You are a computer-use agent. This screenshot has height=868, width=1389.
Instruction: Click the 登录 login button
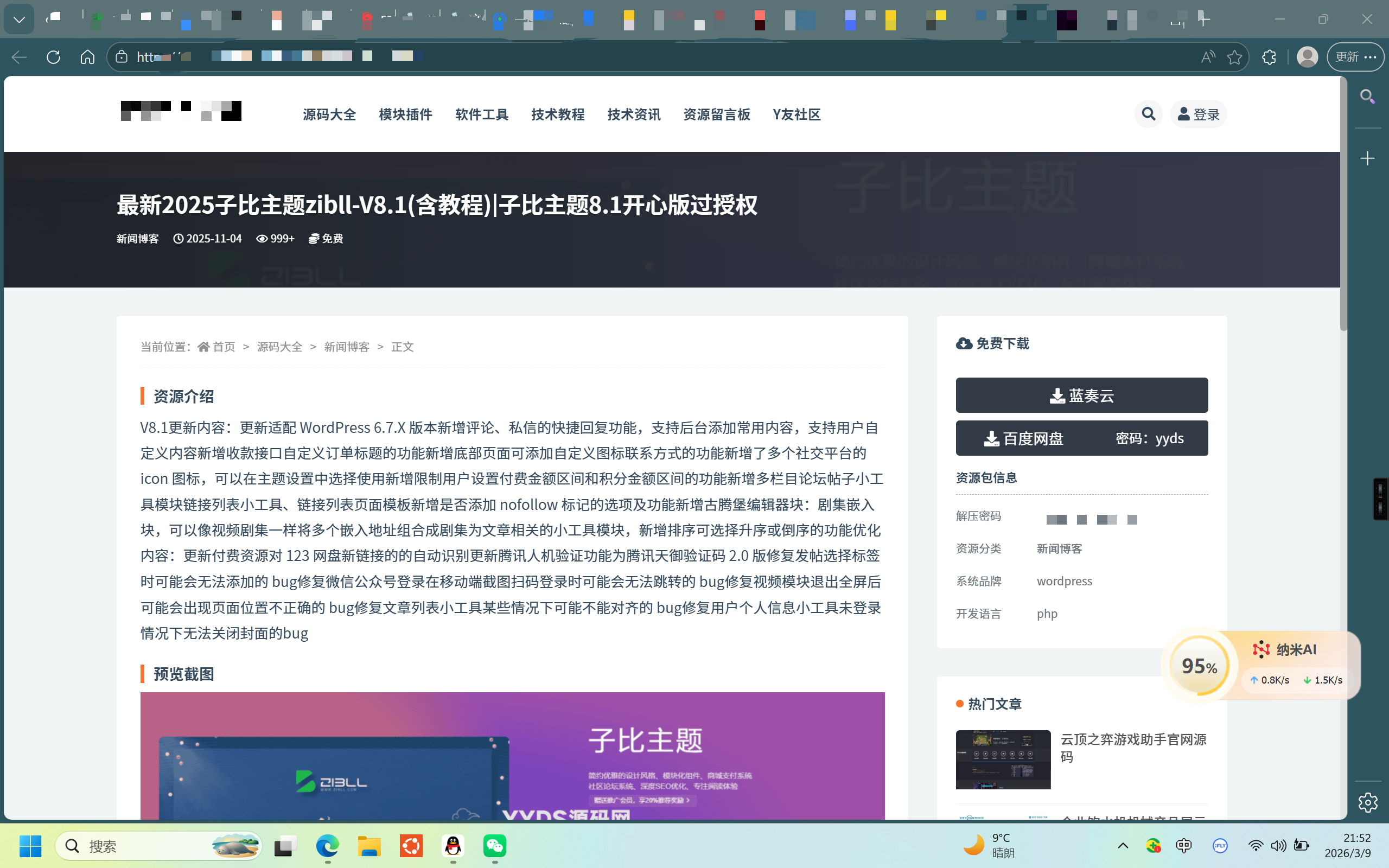(x=1199, y=114)
